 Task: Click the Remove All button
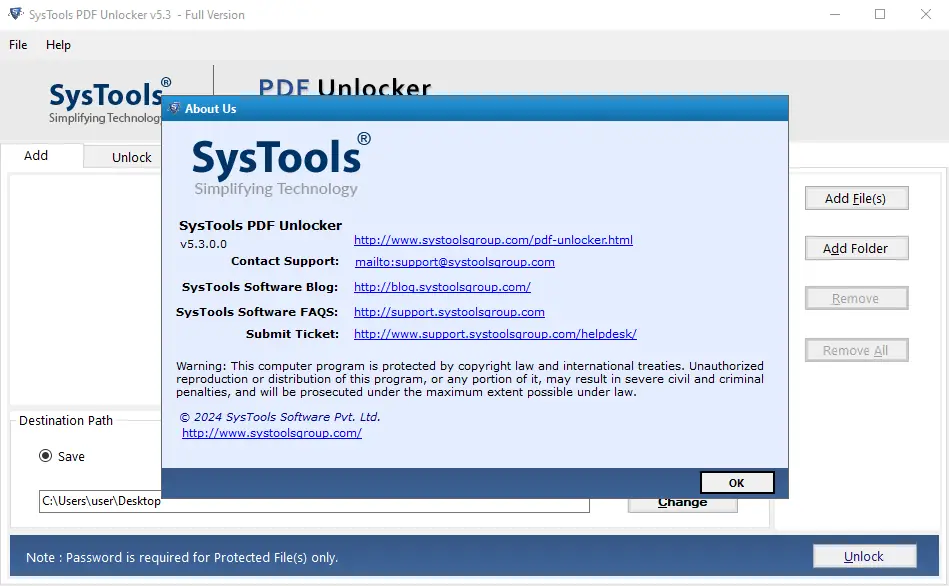tap(856, 351)
